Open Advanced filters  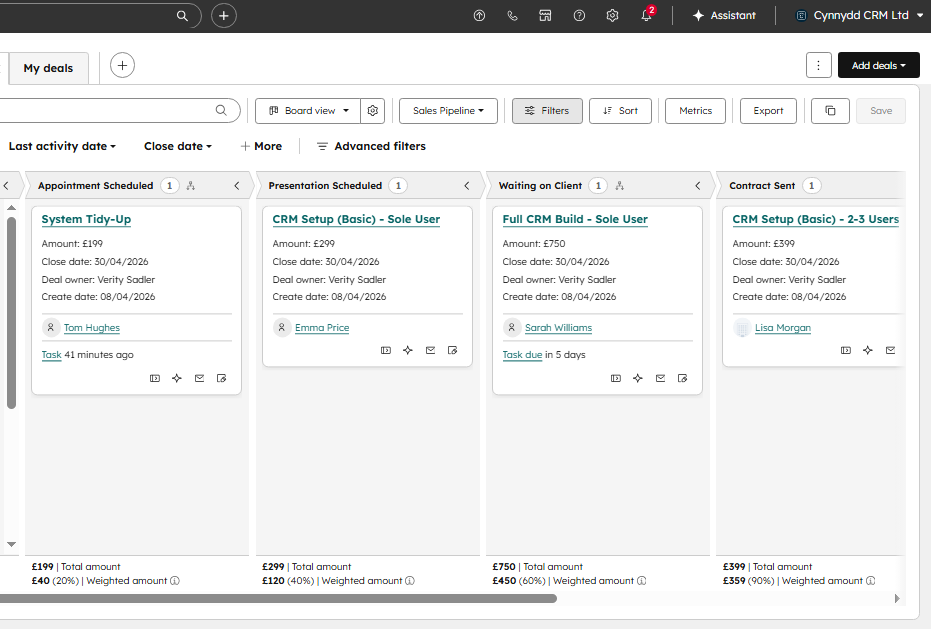coord(371,146)
